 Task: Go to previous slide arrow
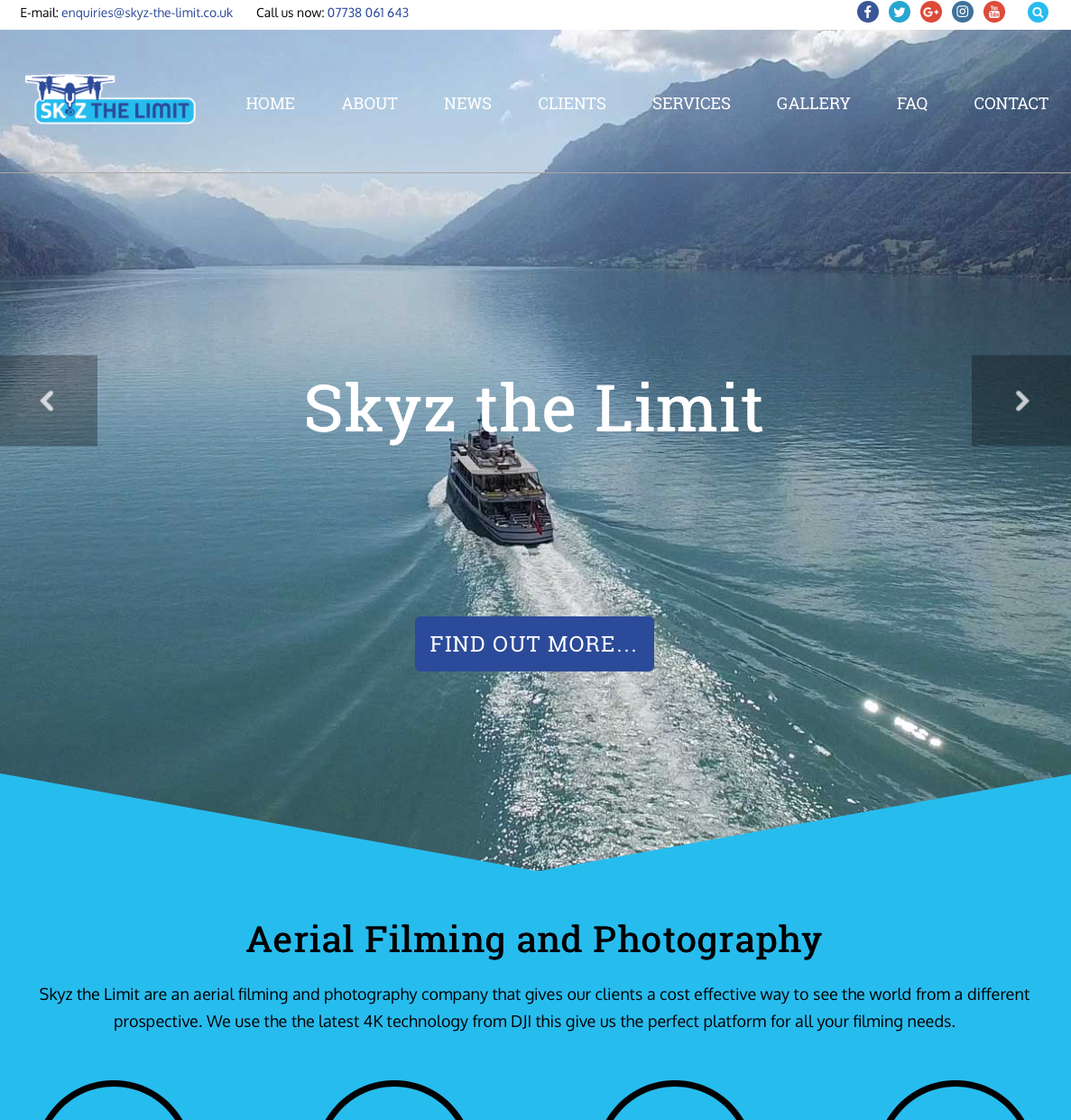coord(49,401)
